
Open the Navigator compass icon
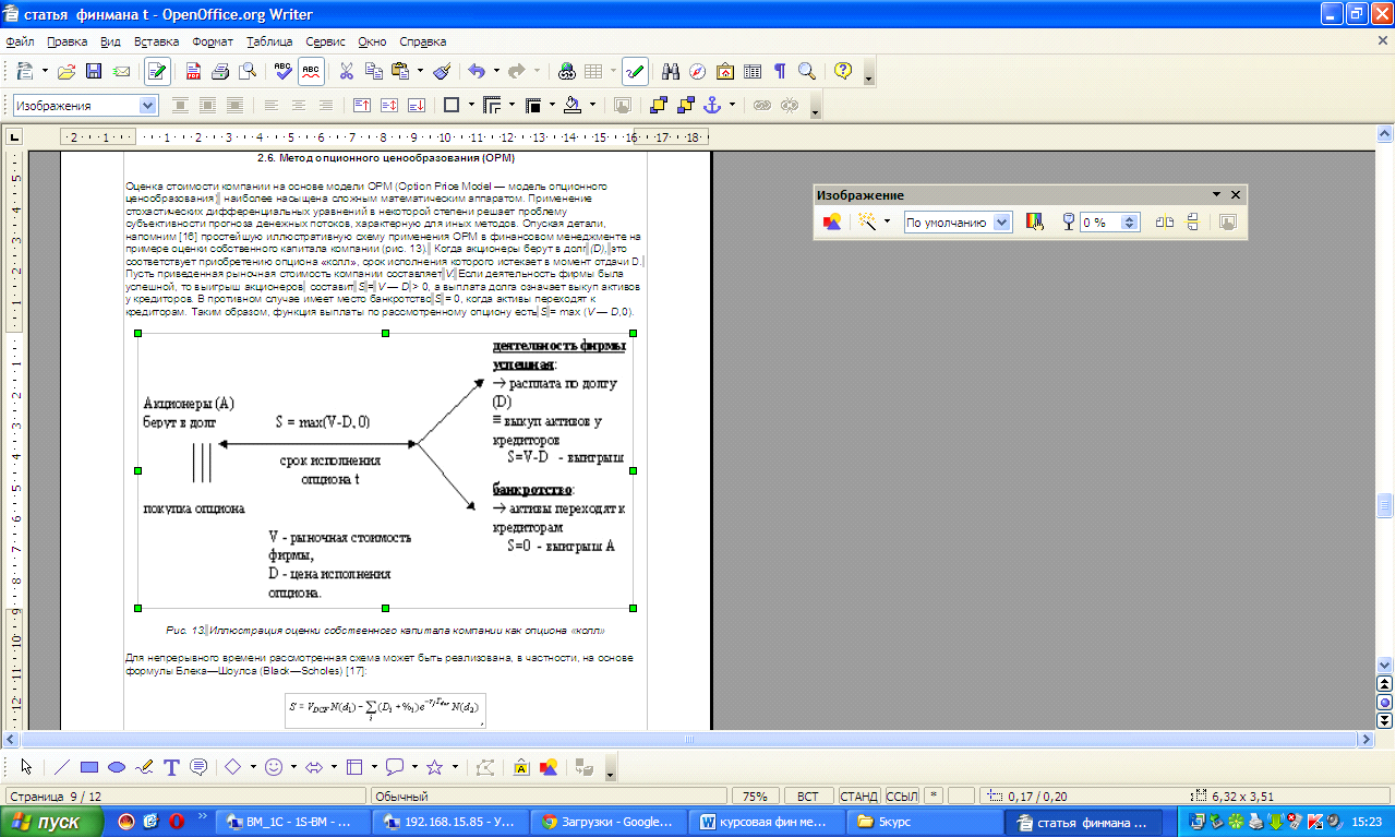tap(698, 71)
